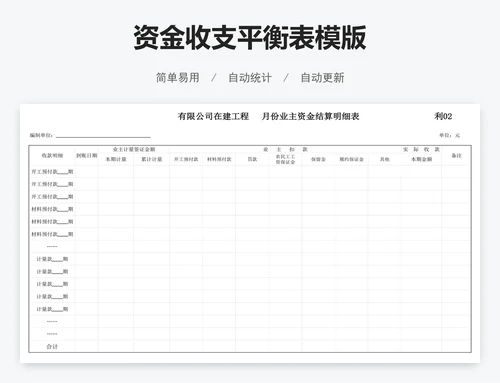This screenshot has width=500, height=383.
Task: Click the sheet title 有限公司在建工程
Action: point(213,116)
